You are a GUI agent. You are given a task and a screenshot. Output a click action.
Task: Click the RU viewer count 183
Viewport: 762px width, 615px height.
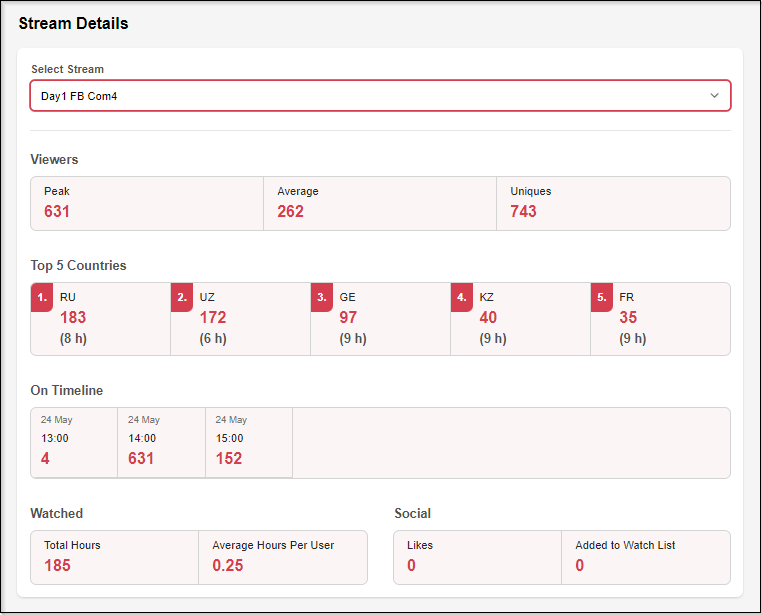[73, 318]
